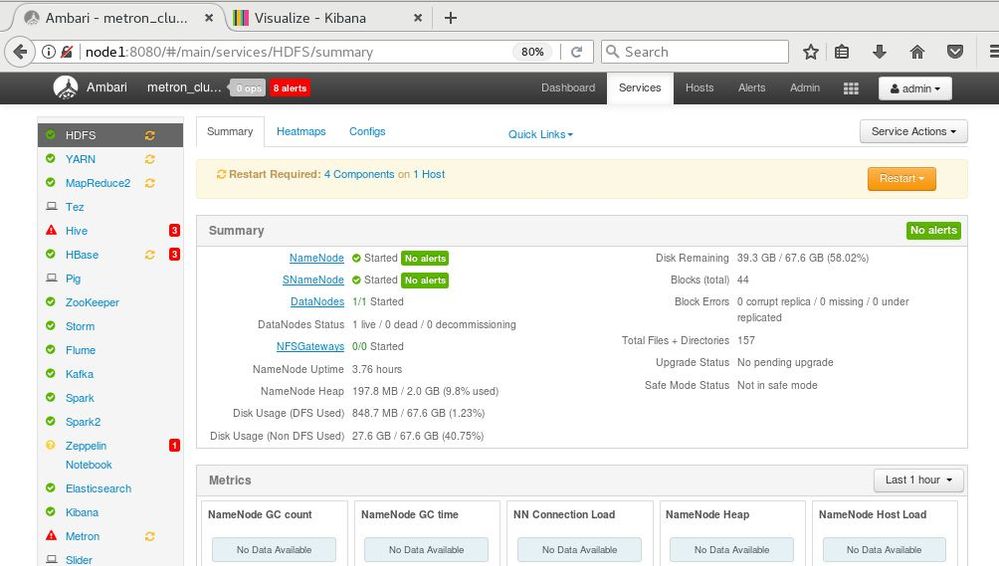Click the Pocket shield icon
Screen dimensions: 999x566
[x=954, y=52]
